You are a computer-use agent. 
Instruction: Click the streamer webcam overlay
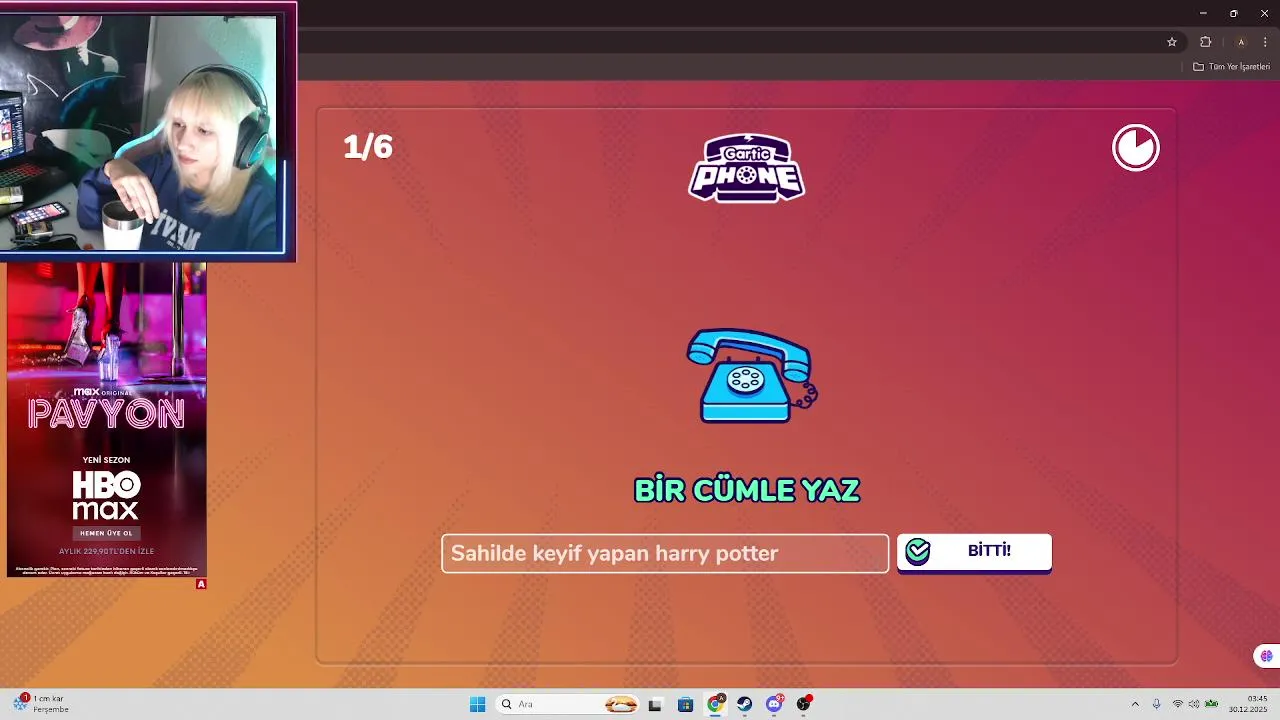[148, 132]
